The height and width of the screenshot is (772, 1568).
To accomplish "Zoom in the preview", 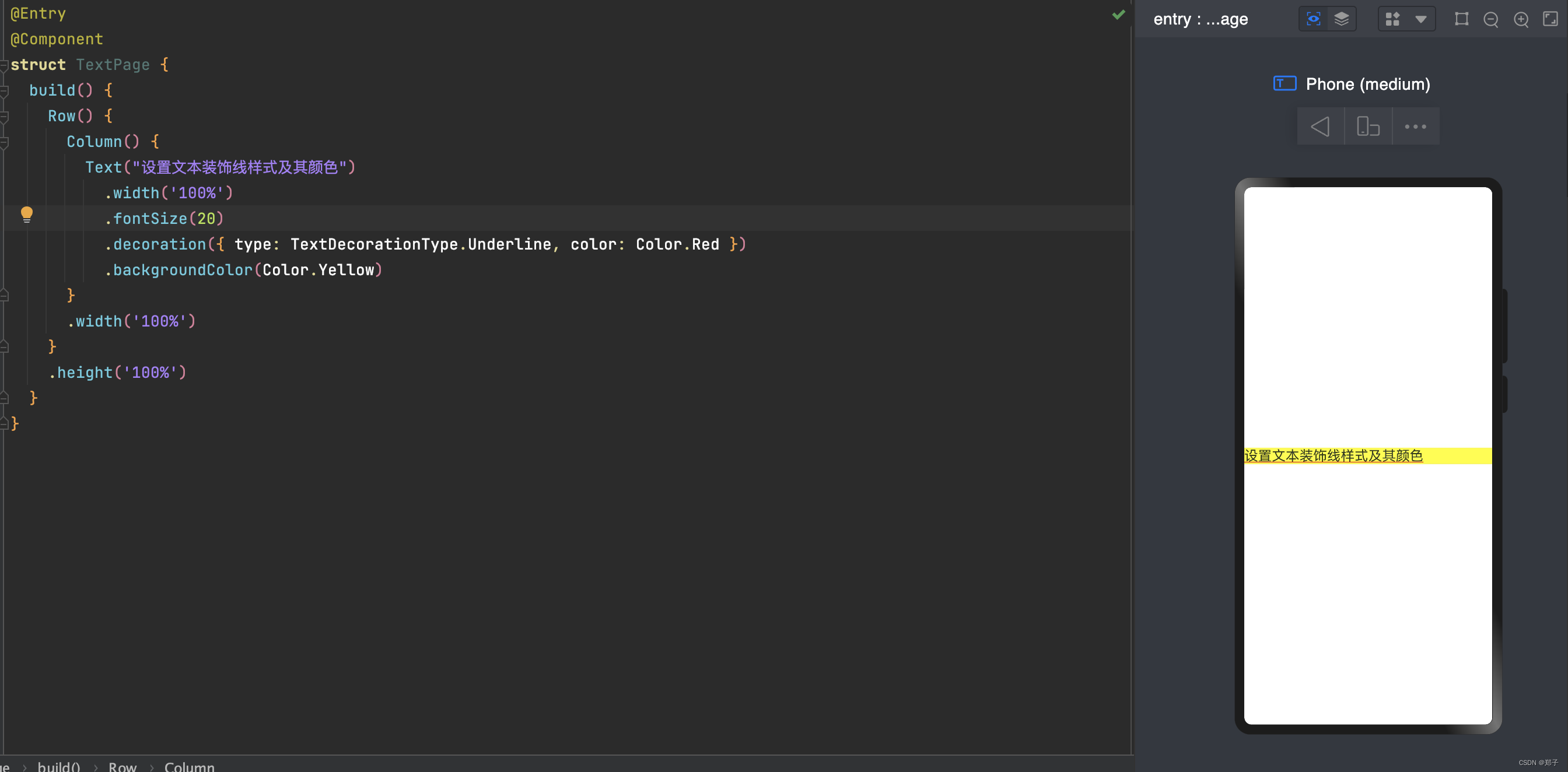I will [1521, 19].
